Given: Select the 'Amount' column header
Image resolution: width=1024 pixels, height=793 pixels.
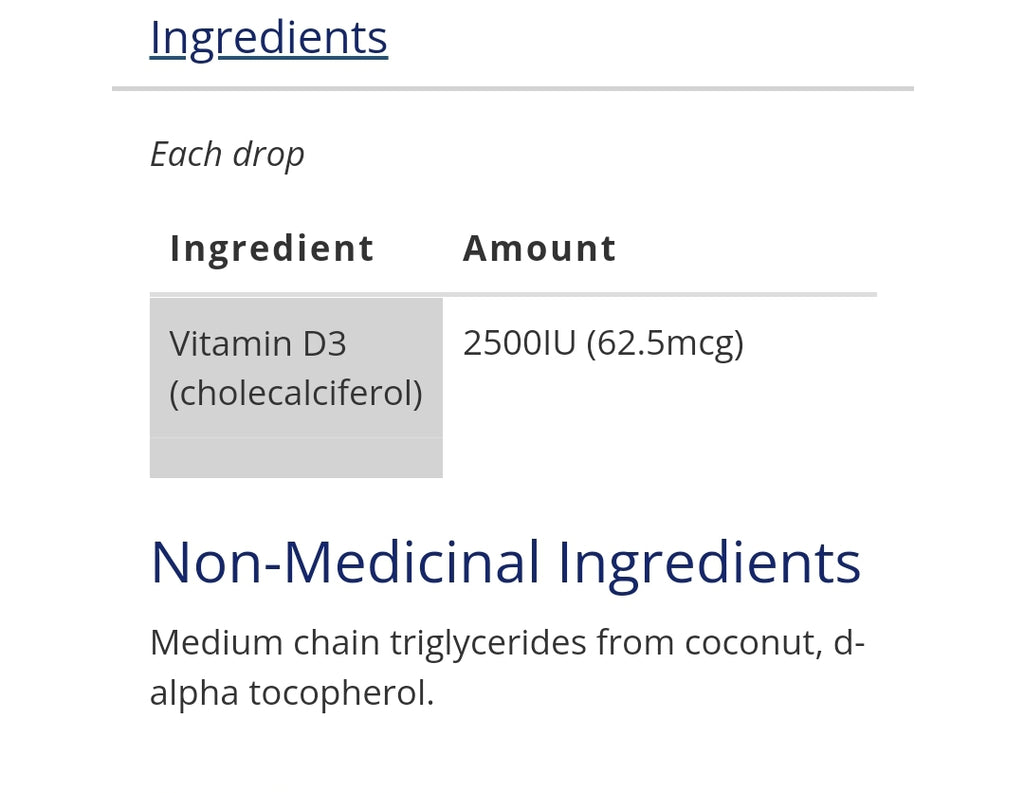Looking at the screenshot, I should 539,248.
